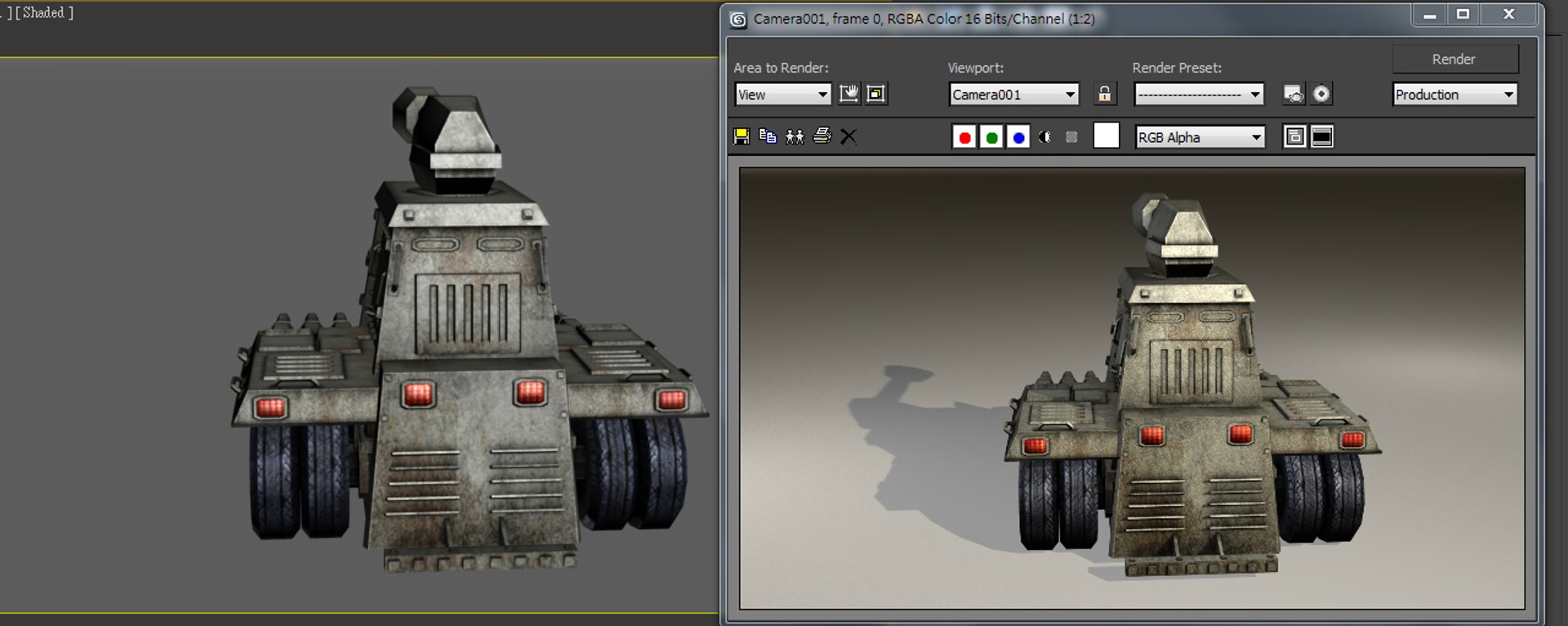1568x626 pixels.
Task: Open the Render Preset dropdown
Action: (1199, 95)
